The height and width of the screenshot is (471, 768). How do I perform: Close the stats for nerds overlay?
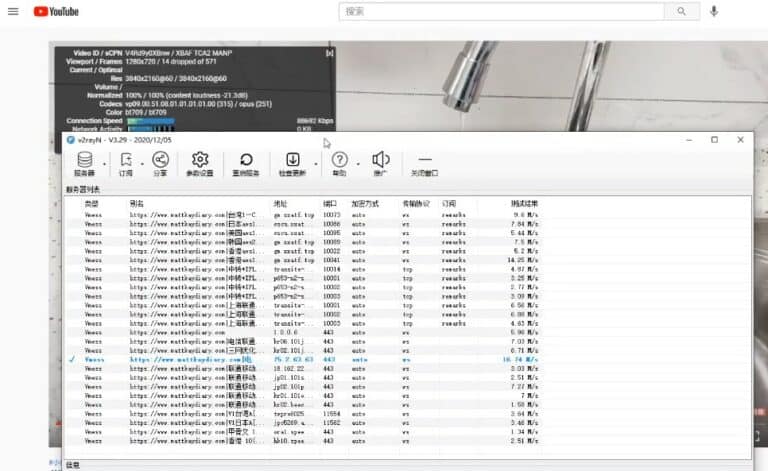[330, 52]
